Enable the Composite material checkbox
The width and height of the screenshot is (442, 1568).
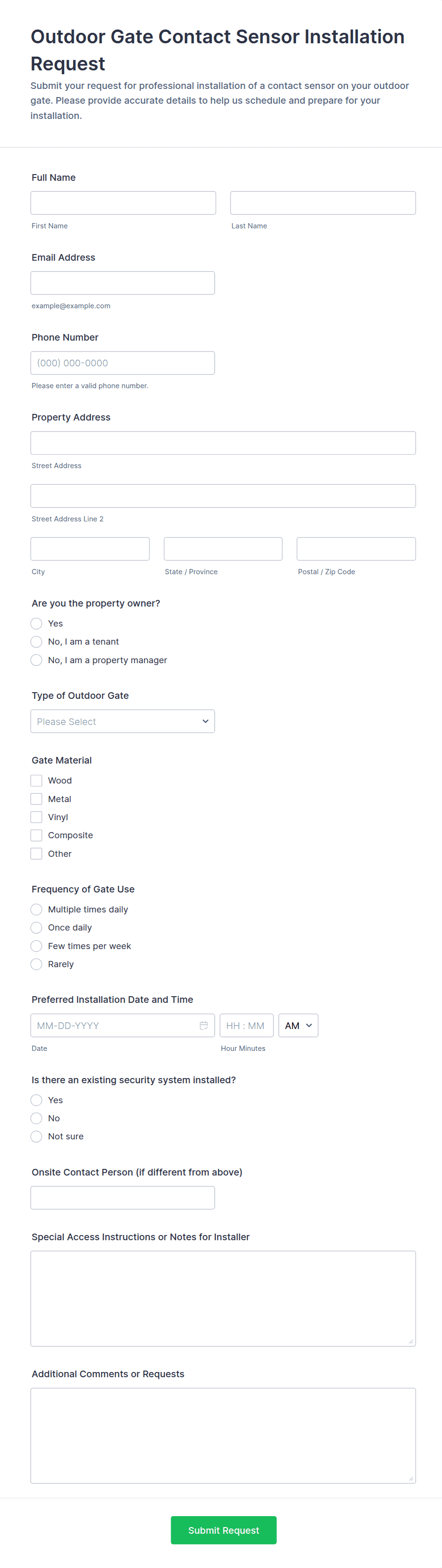click(x=37, y=835)
